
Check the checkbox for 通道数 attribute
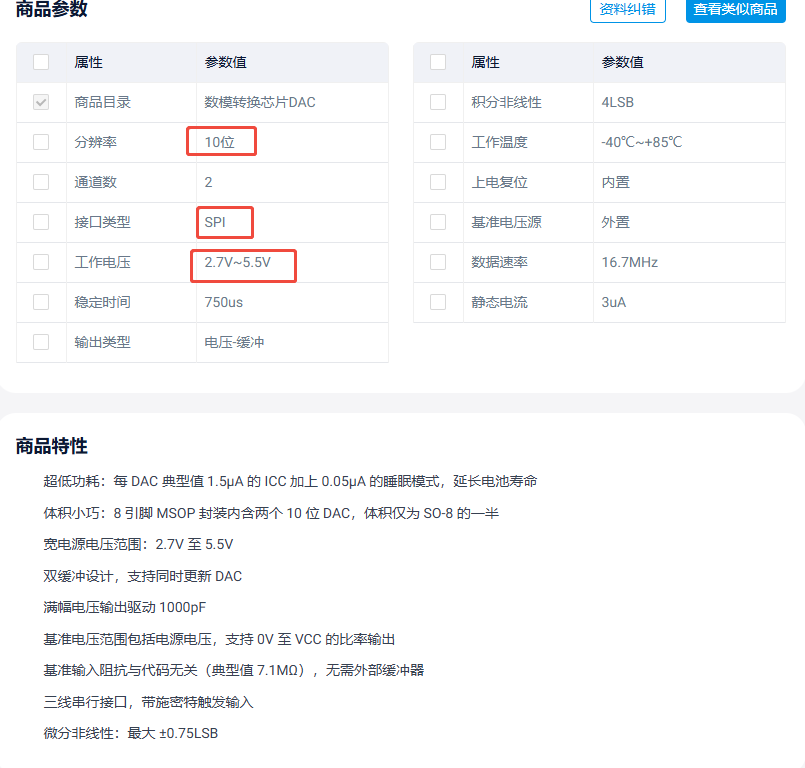(x=40, y=182)
